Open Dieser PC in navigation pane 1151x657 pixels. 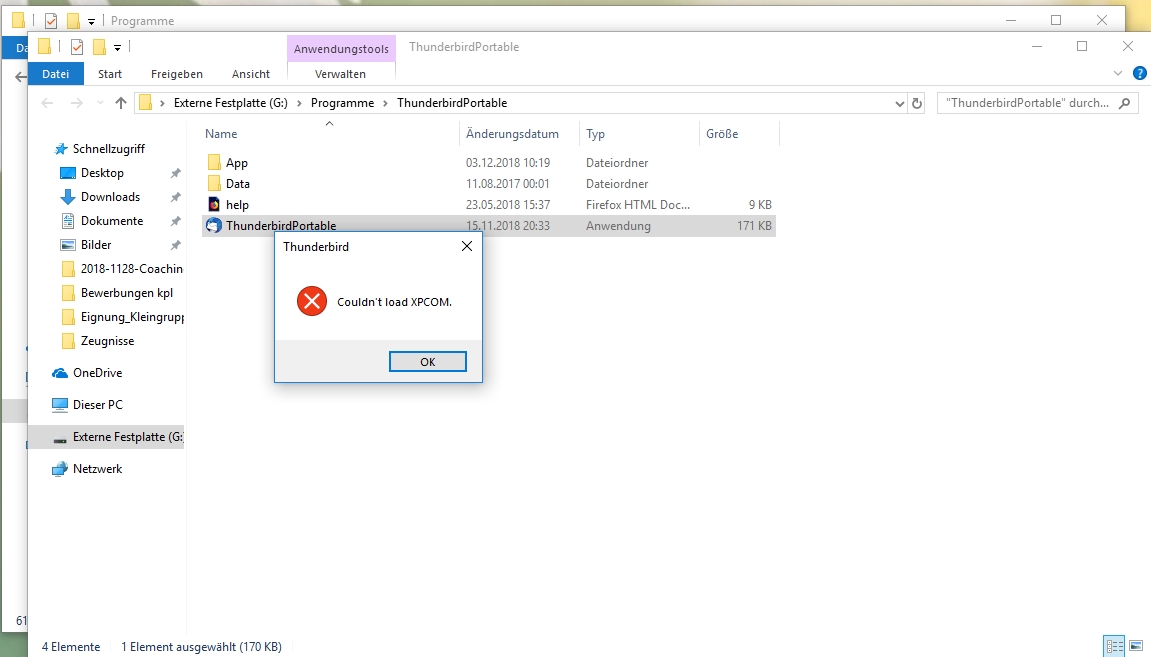click(x=98, y=404)
